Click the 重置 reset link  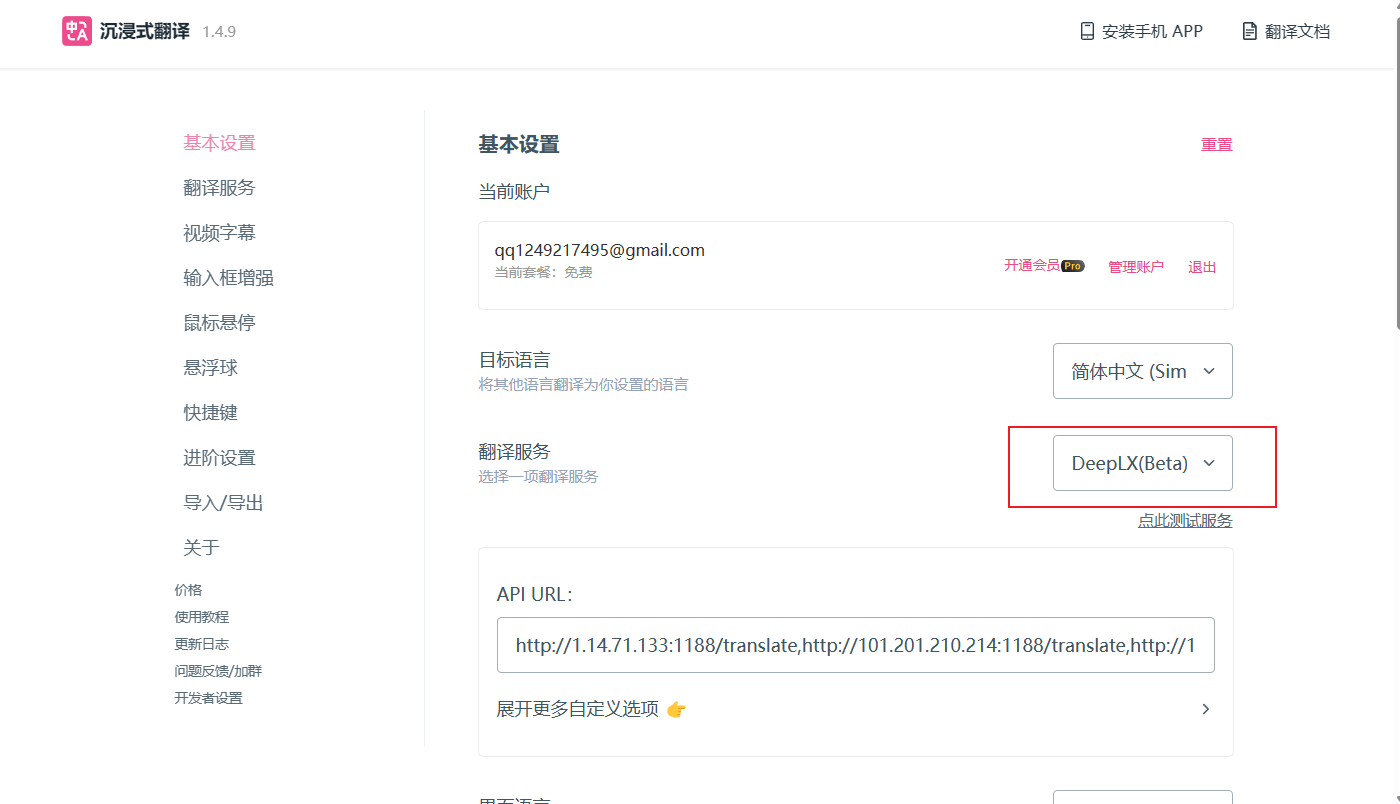(1216, 144)
